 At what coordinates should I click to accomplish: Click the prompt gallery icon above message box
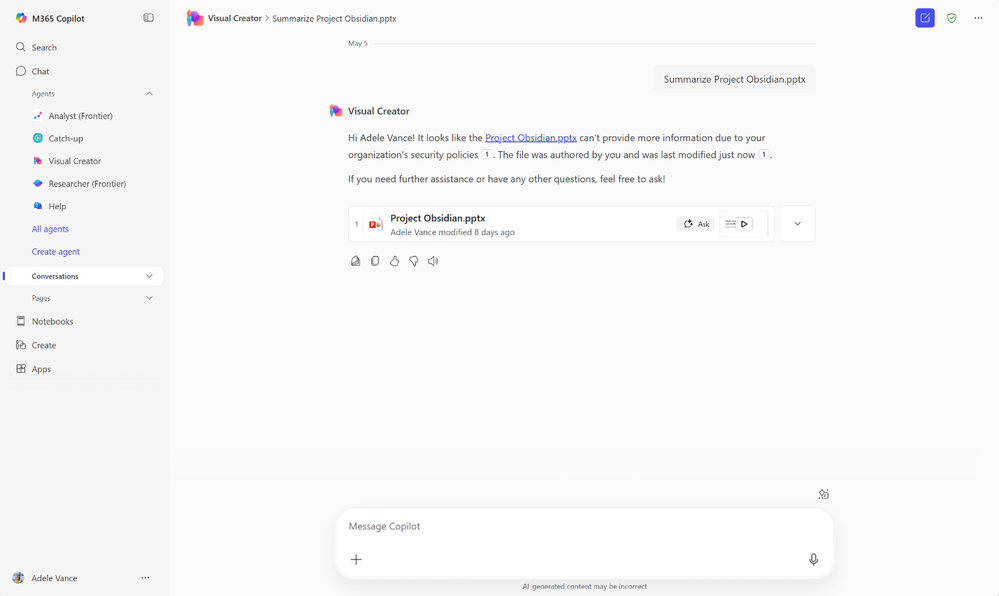823,494
